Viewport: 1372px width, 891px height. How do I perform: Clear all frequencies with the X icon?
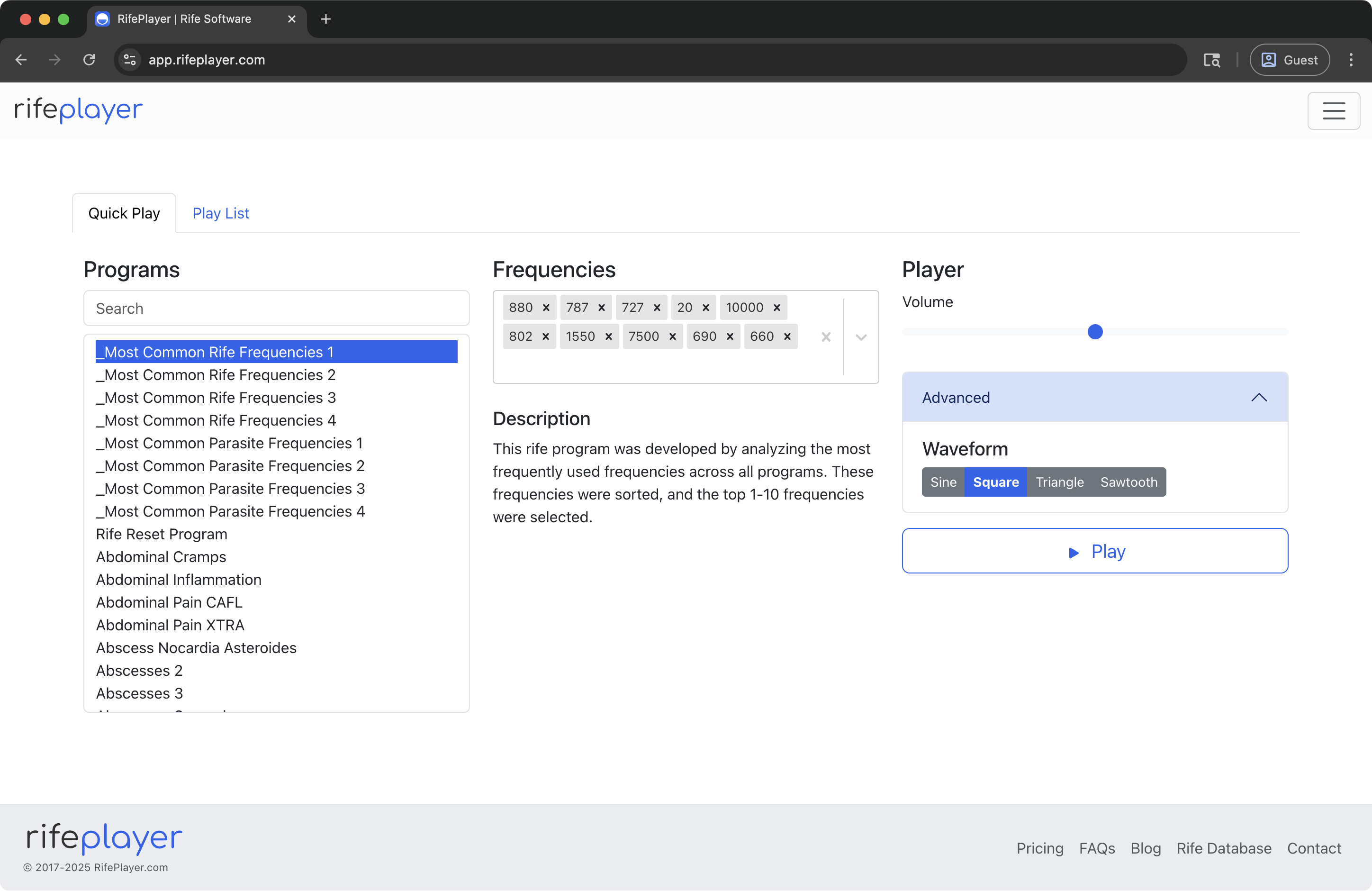coord(825,337)
